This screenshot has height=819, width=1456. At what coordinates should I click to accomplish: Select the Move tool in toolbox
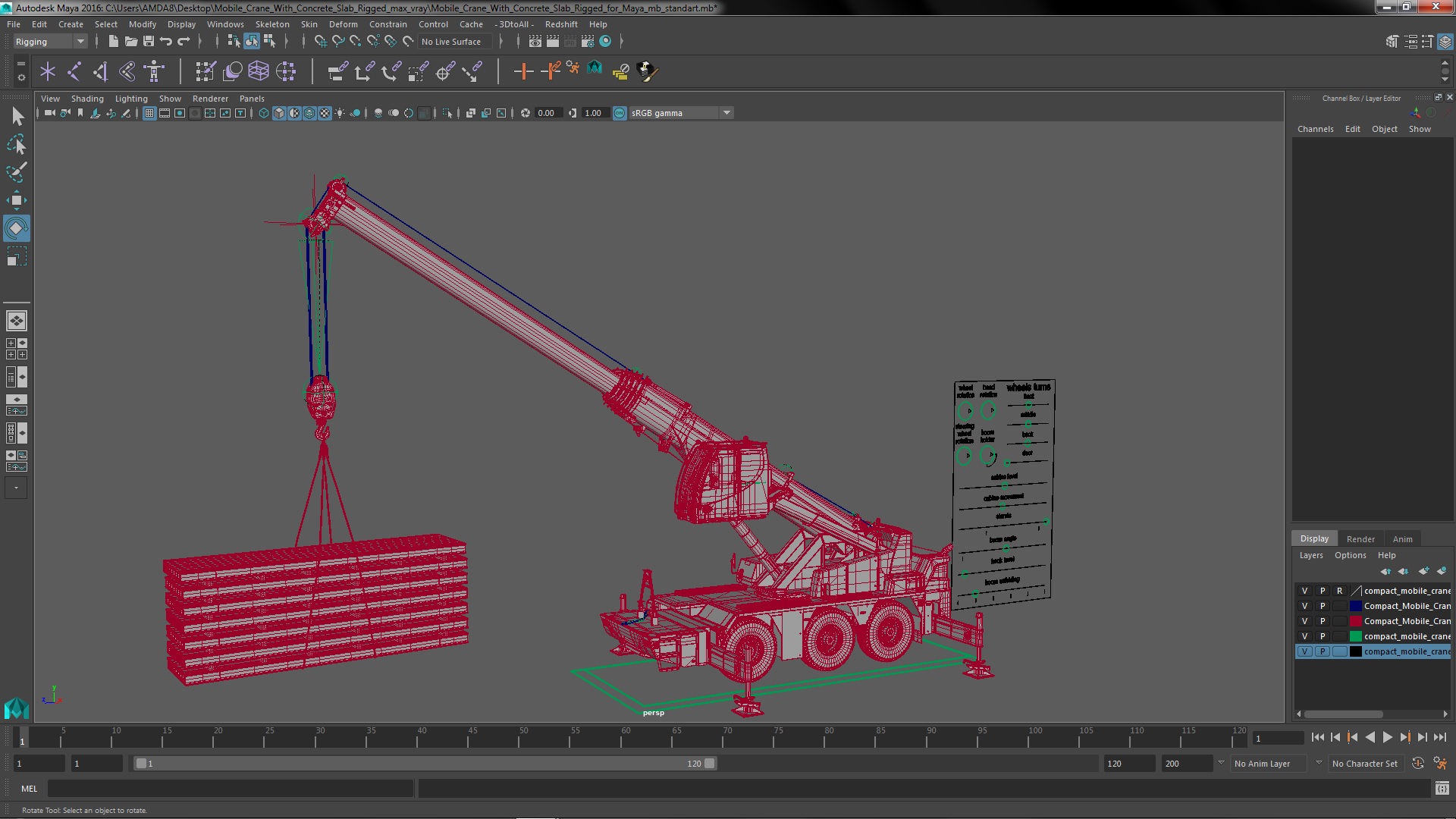16,200
